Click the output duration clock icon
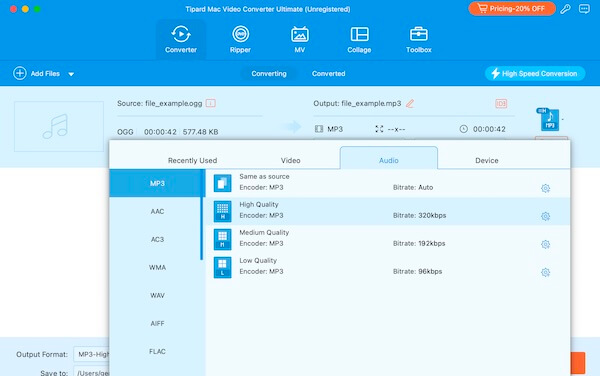Image resolution: width=600 pixels, height=376 pixels. [x=463, y=129]
